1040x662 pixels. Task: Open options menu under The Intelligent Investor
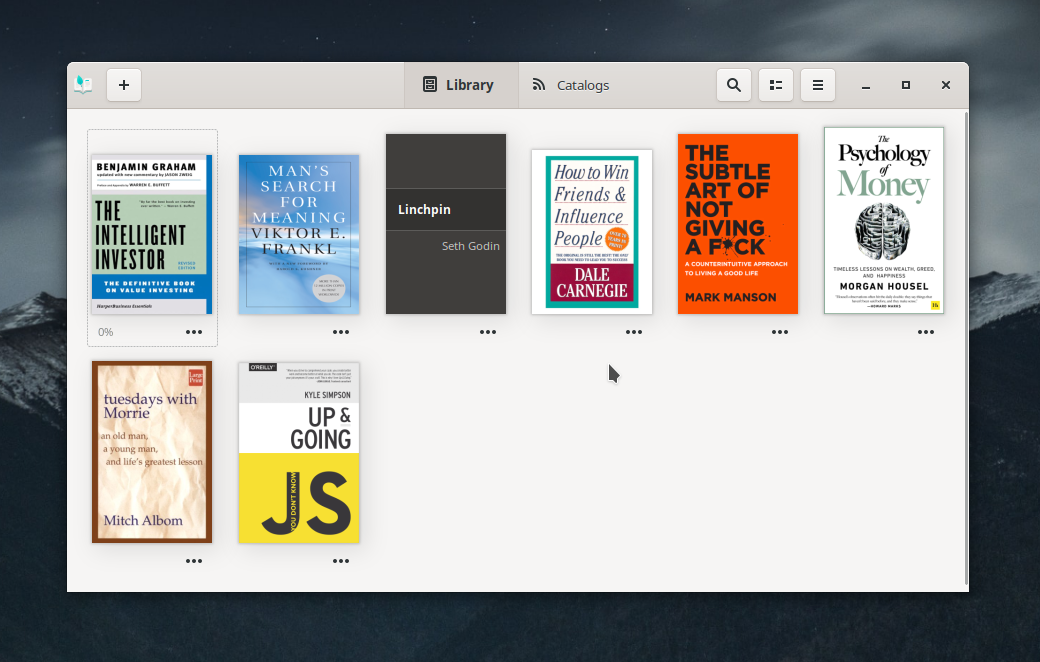pyautogui.click(x=194, y=332)
